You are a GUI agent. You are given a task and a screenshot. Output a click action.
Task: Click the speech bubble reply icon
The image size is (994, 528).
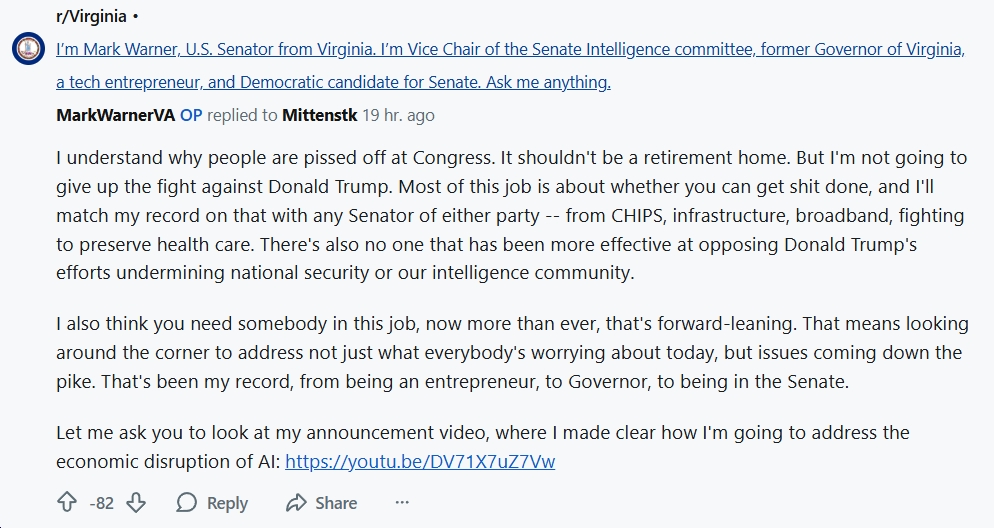click(187, 502)
